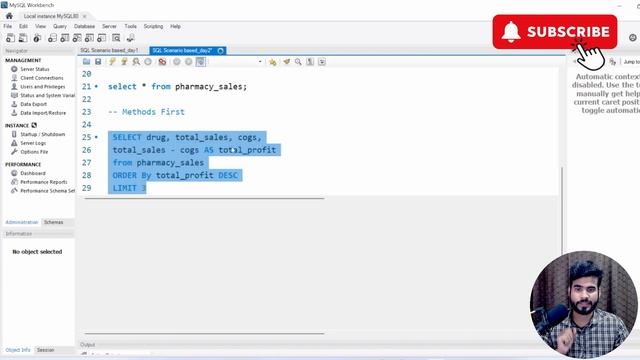Open find panel with magnifier icon
Image resolution: width=640 pixels, height=360 pixels.
click(298, 62)
